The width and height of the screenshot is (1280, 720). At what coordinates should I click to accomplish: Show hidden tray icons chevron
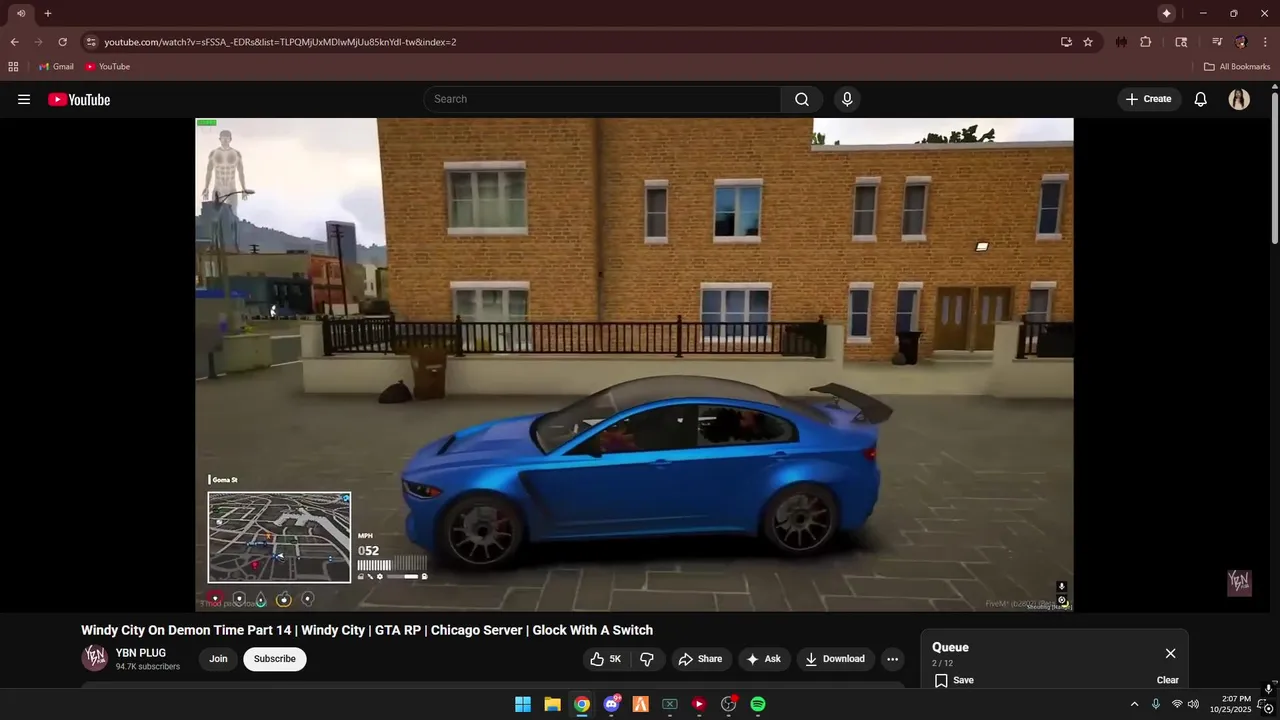pos(1134,704)
